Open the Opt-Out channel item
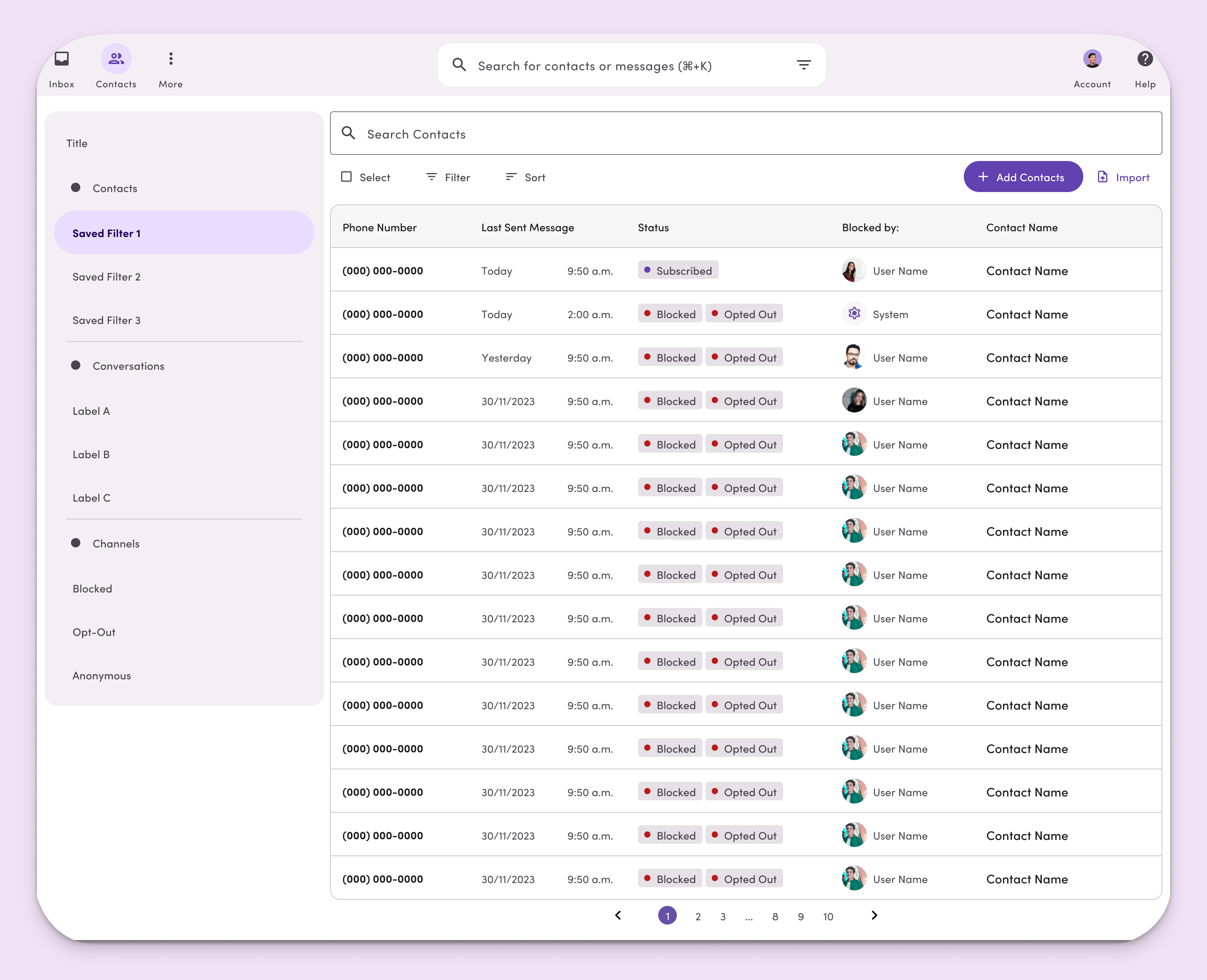 (x=94, y=632)
